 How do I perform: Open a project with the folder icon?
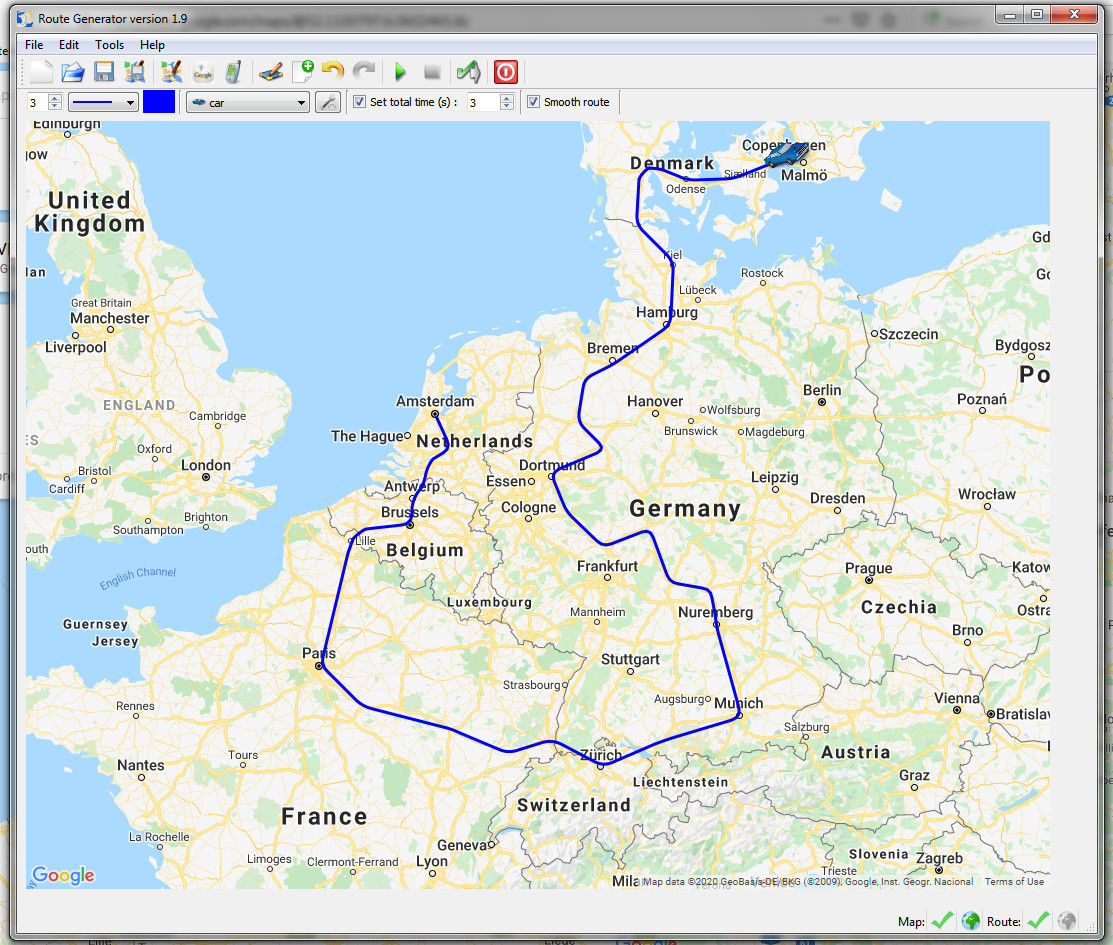coord(72,72)
